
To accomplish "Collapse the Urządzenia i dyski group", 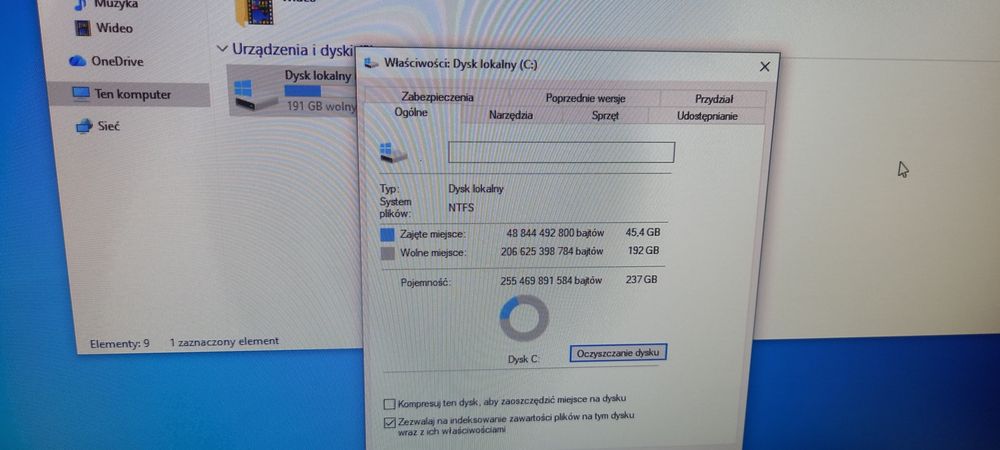I will click(x=222, y=48).
